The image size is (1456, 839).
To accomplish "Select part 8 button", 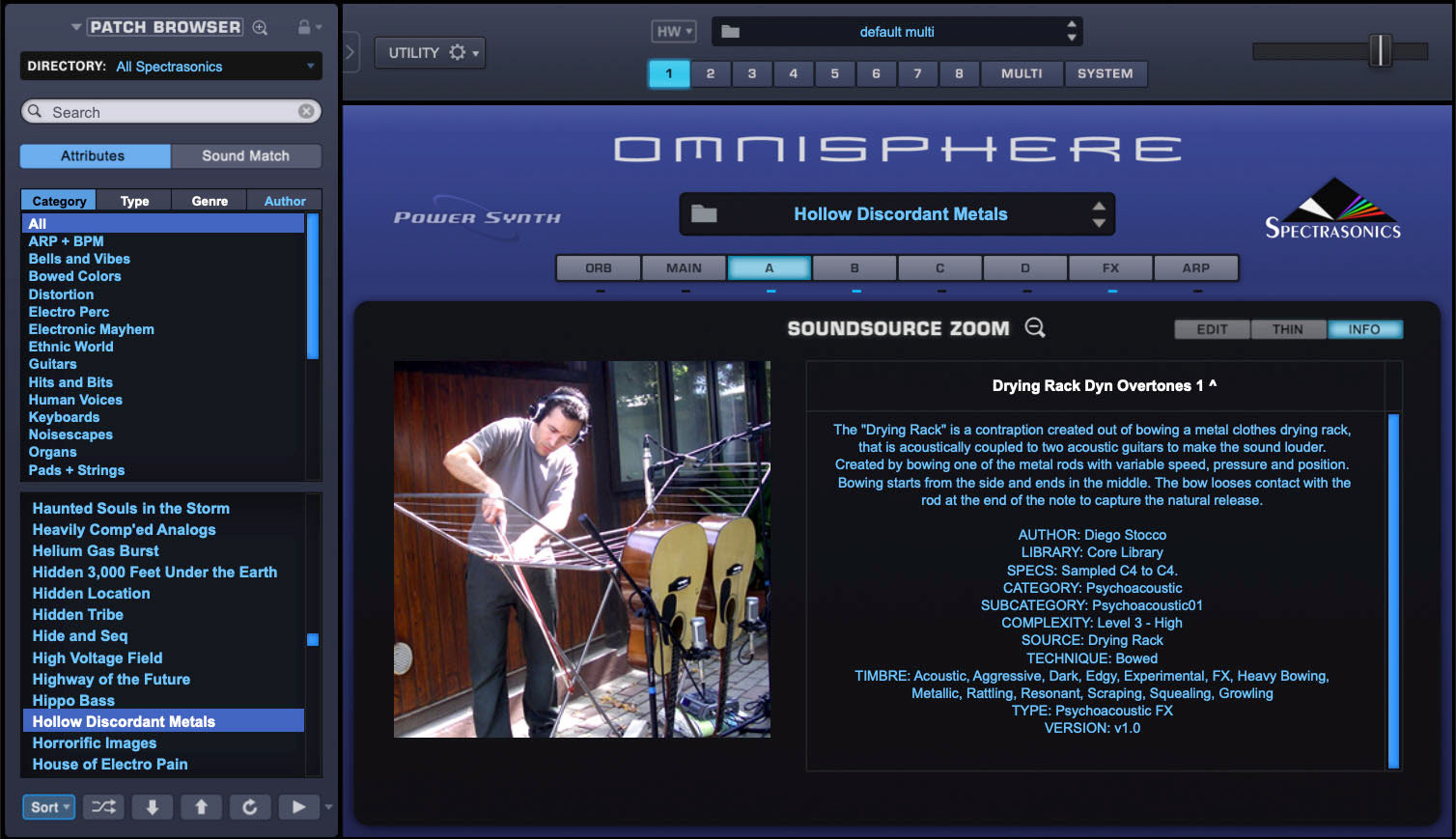I will [x=960, y=73].
